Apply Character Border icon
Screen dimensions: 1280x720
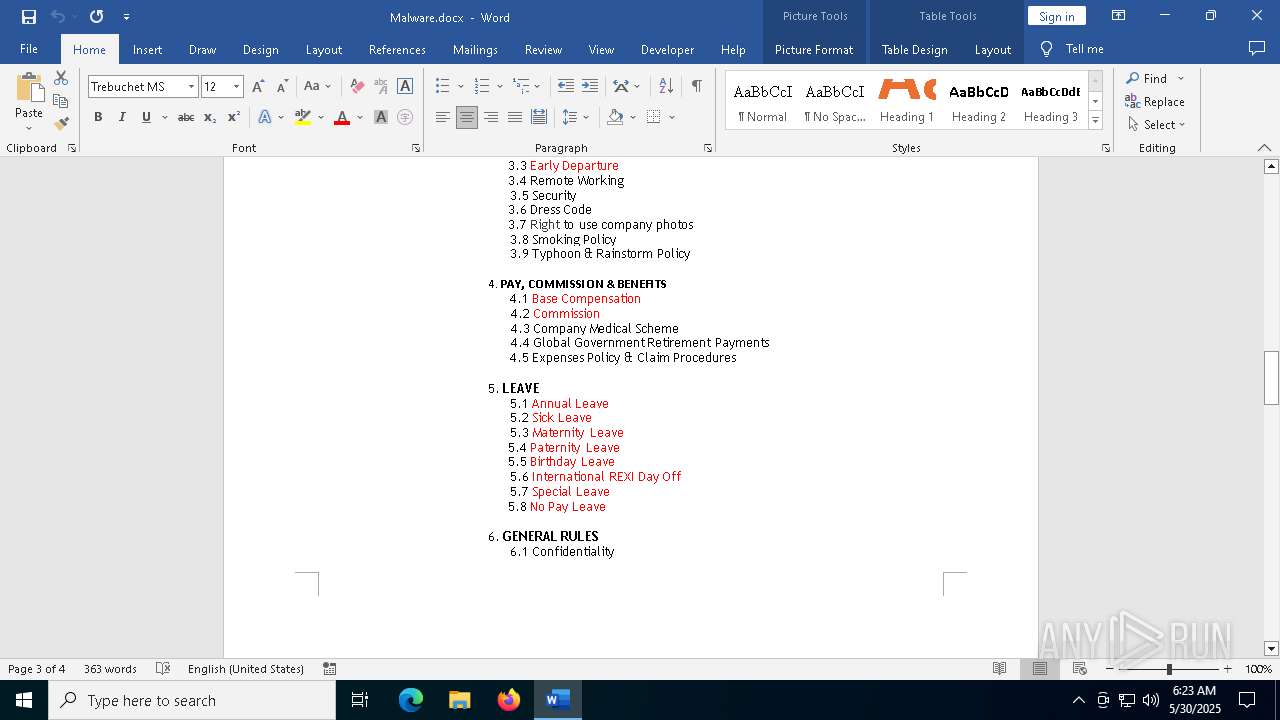[405, 87]
